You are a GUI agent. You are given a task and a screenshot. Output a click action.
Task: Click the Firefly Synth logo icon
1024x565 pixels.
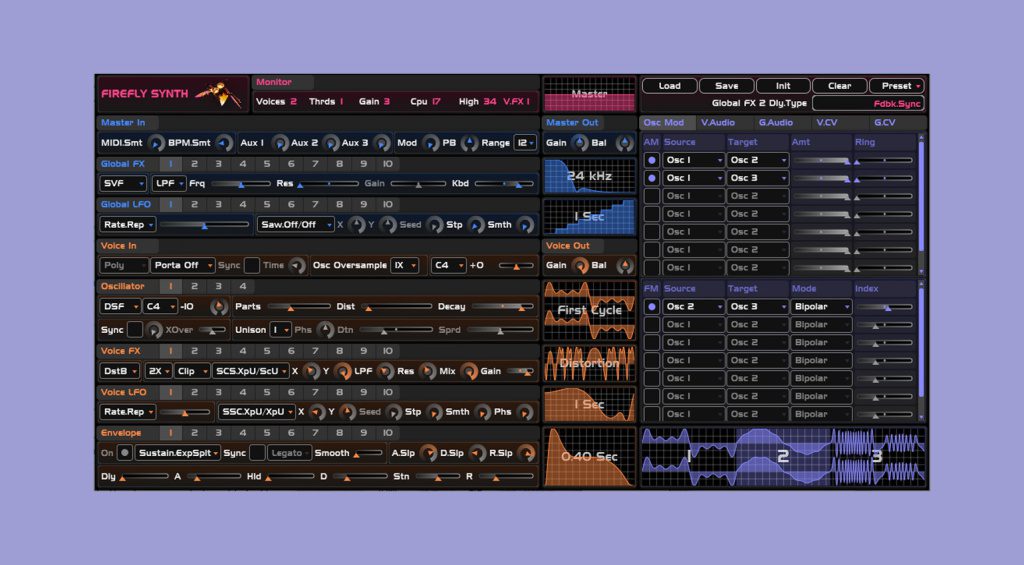pyautogui.click(x=217, y=94)
